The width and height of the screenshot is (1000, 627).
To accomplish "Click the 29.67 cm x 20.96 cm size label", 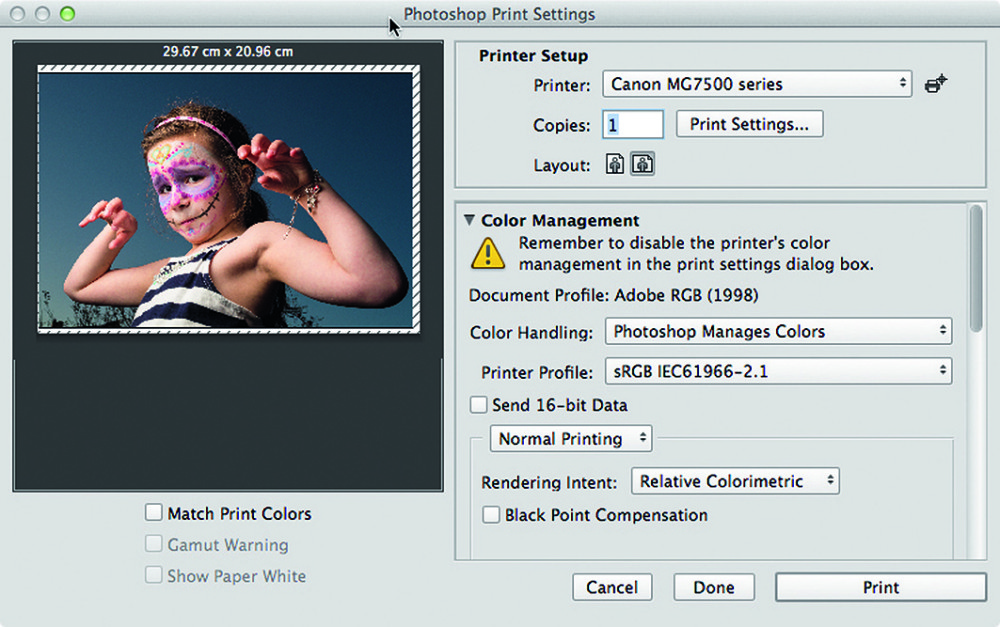I will (x=228, y=52).
